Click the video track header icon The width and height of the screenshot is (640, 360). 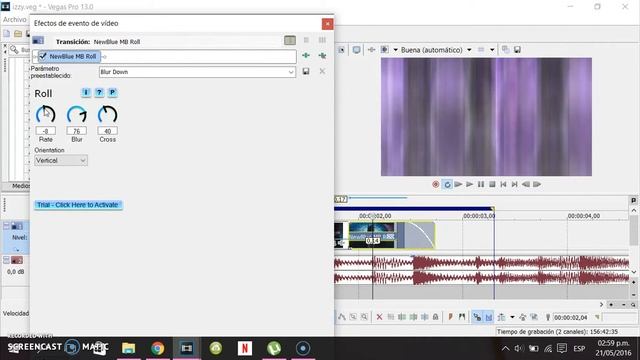point(17,226)
